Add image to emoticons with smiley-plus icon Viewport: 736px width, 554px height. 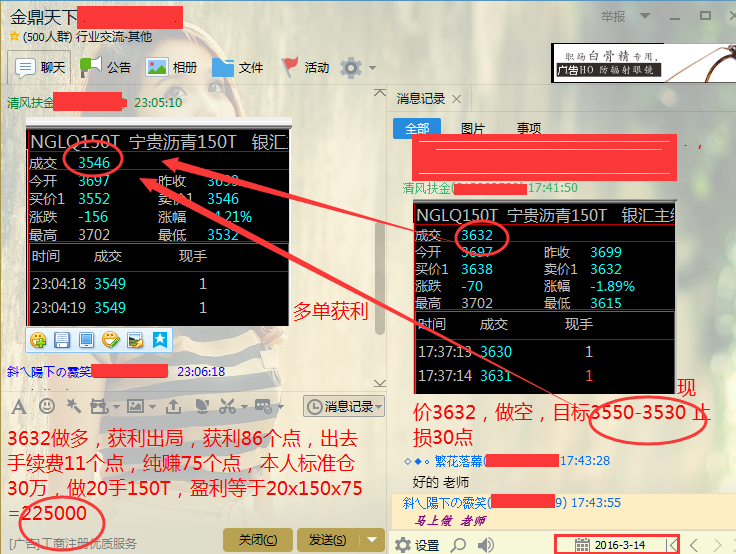[x=38, y=340]
